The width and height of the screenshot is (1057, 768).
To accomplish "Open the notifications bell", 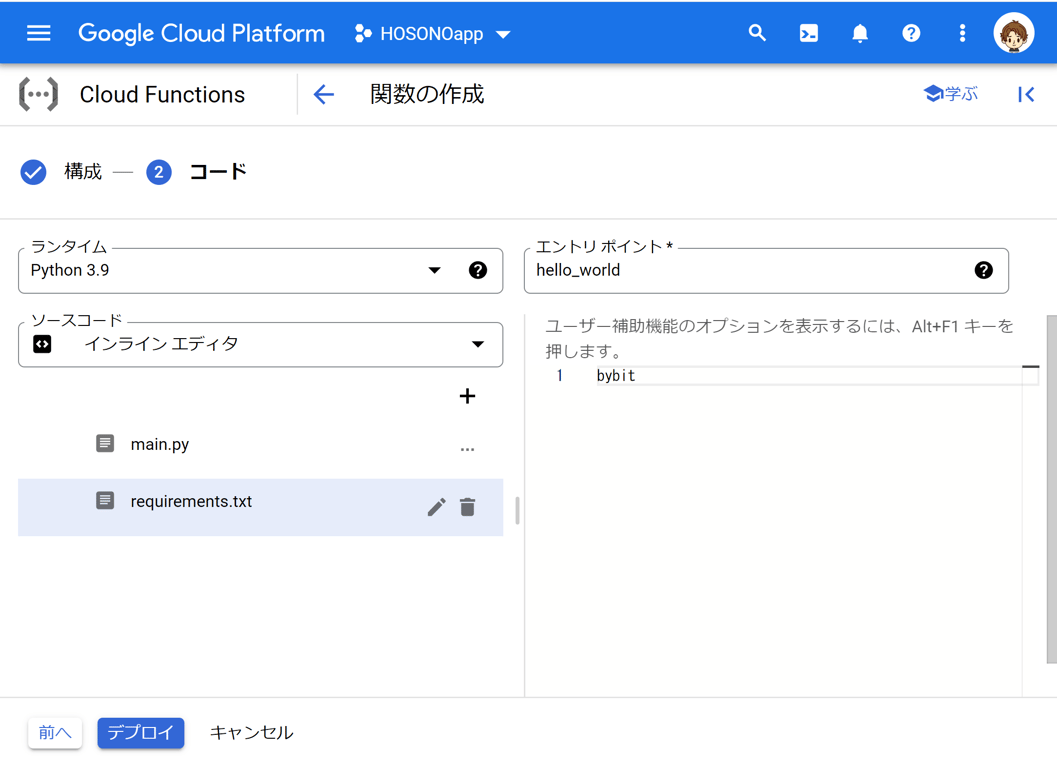I will (x=860, y=33).
